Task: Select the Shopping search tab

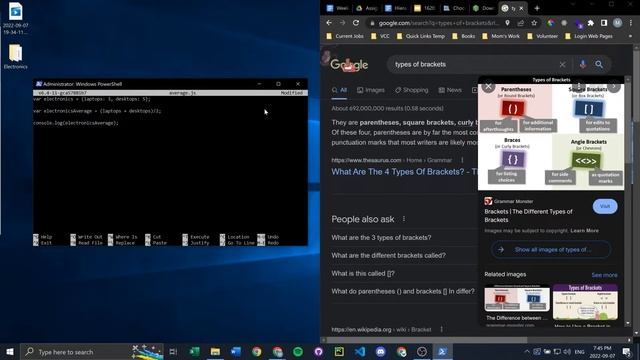Action: (x=411, y=90)
